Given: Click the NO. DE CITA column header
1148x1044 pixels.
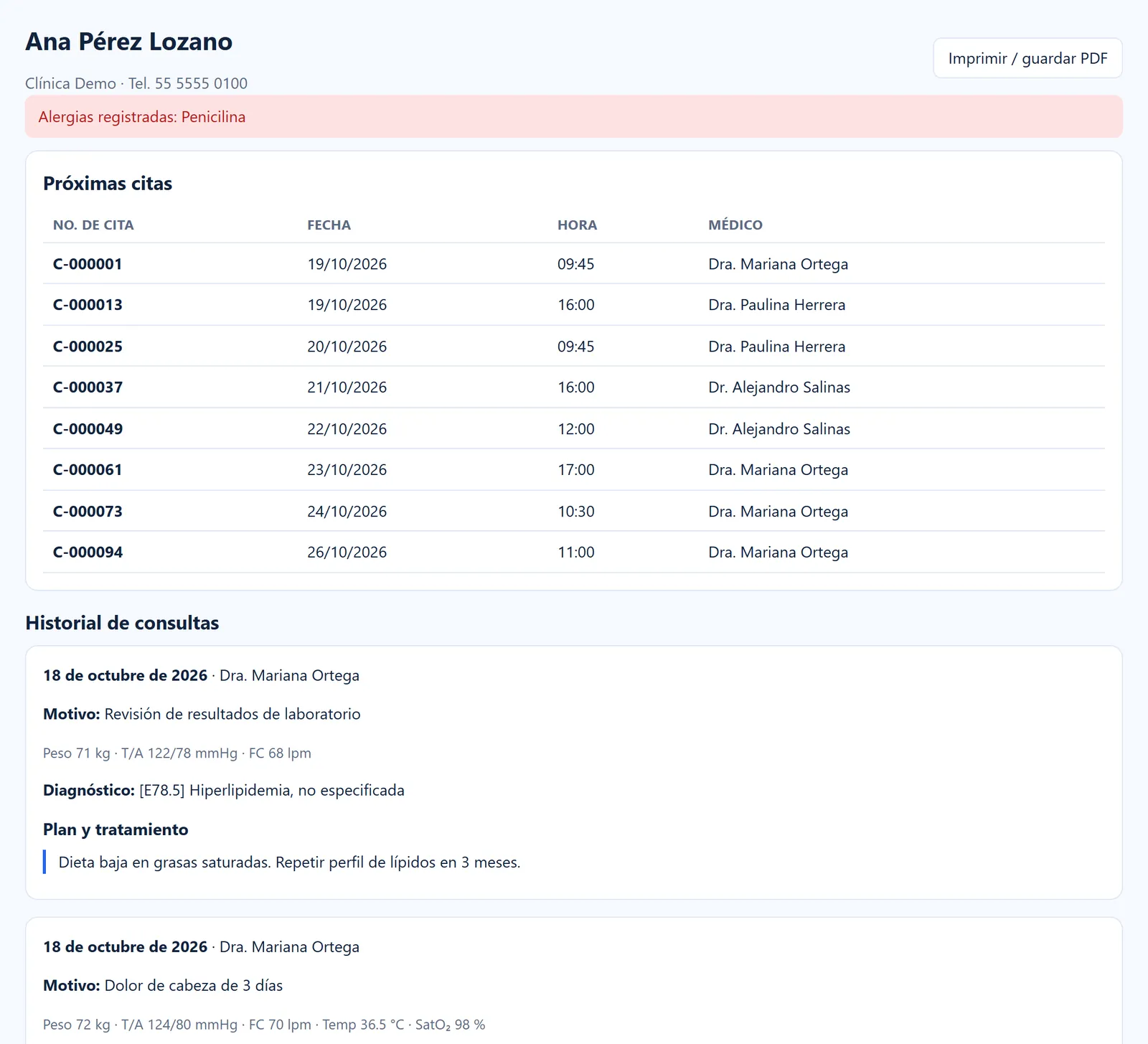Looking at the screenshot, I should [93, 225].
